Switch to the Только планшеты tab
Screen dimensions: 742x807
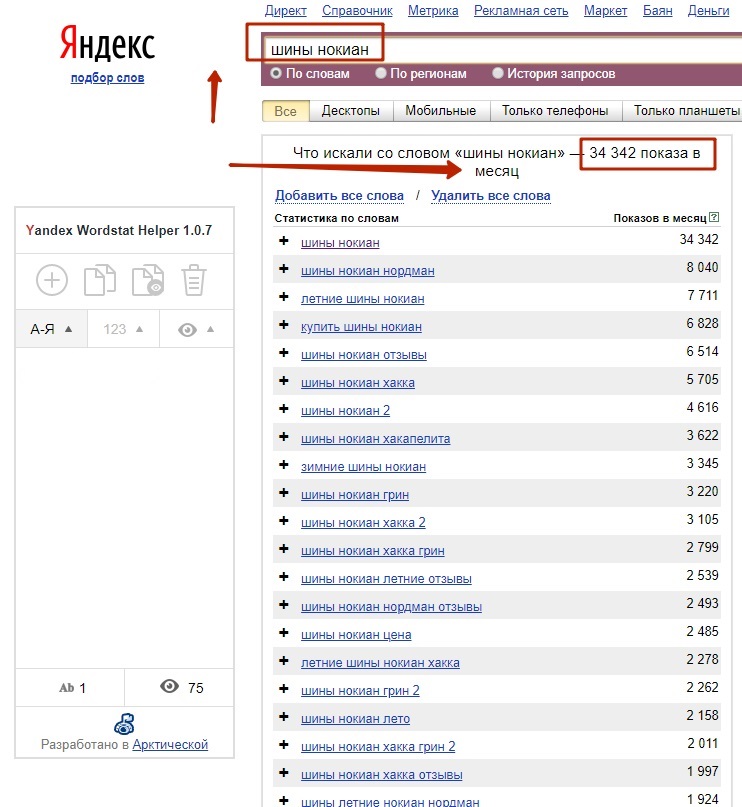pyautogui.click(x=684, y=111)
